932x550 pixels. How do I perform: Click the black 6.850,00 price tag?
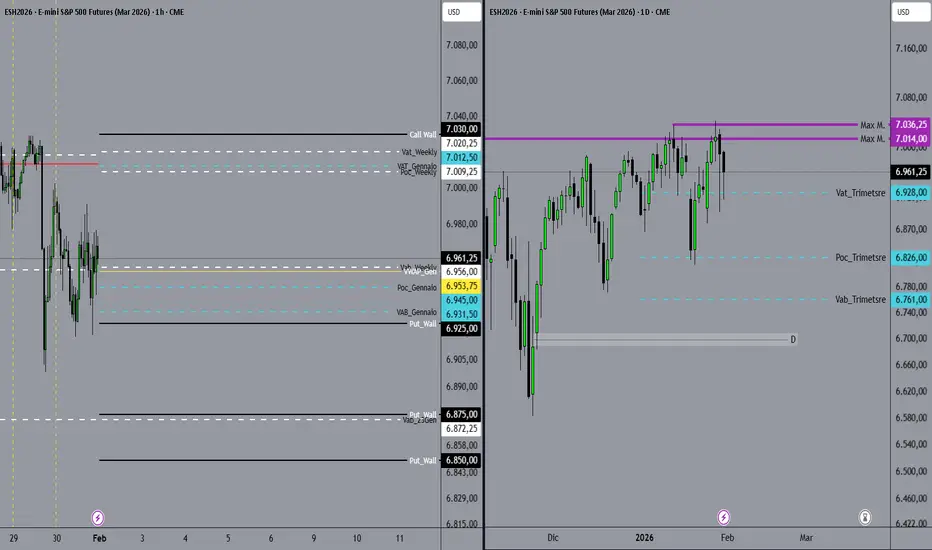[x=461, y=460]
